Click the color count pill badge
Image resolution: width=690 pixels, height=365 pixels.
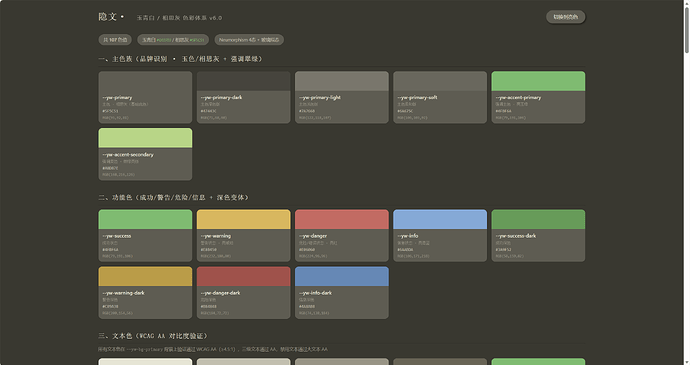115,40
